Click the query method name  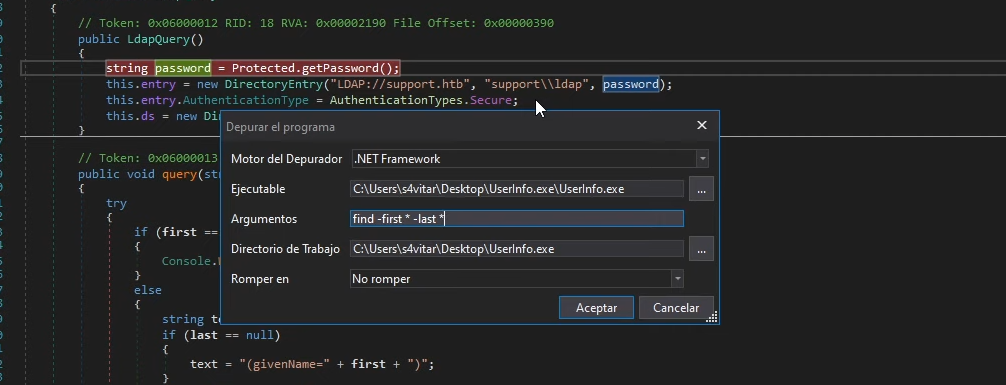pyautogui.click(x=179, y=174)
